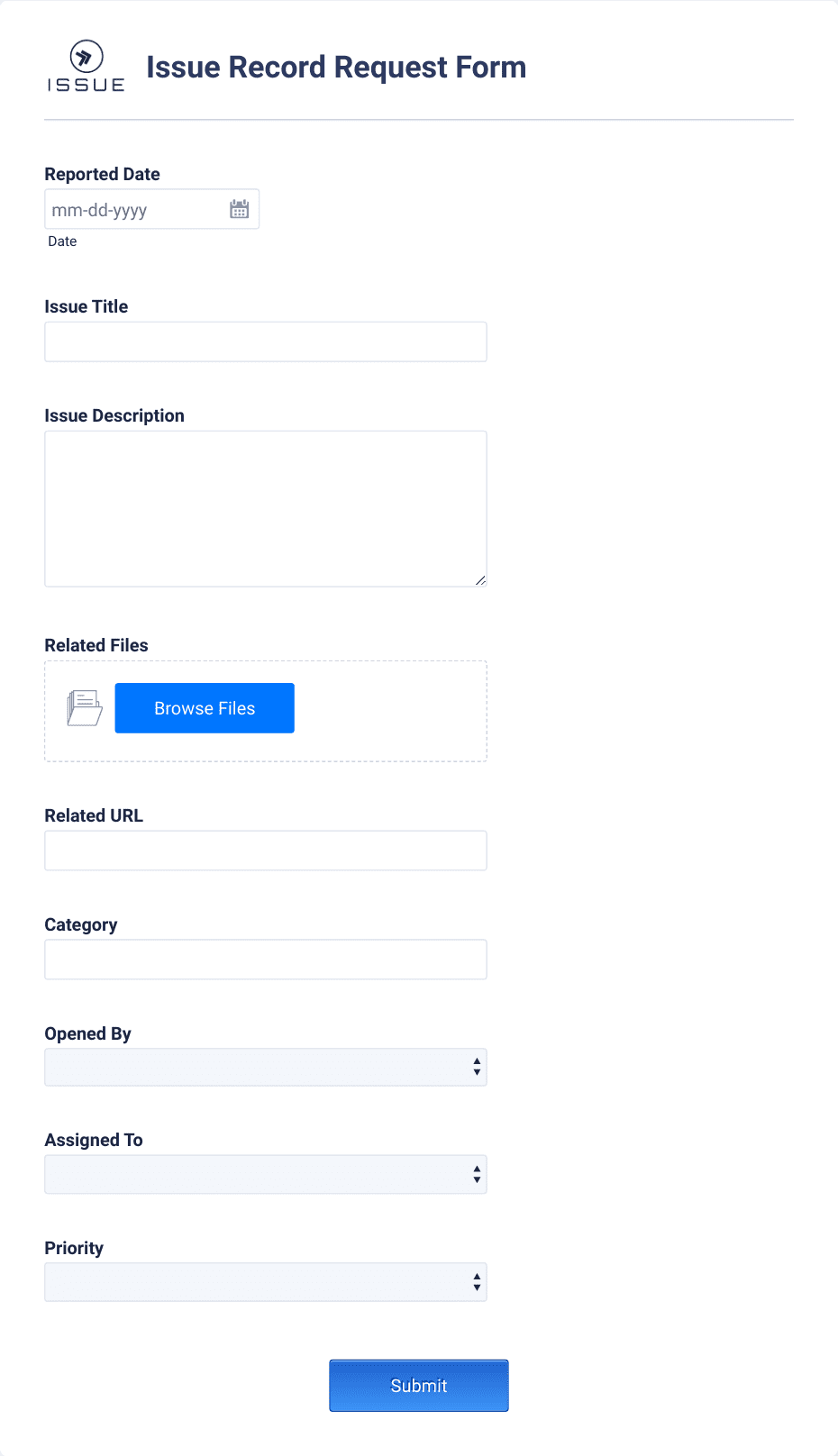The width and height of the screenshot is (838, 1456).
Task: Click inside the Issue Description text area
Action: 266,508
